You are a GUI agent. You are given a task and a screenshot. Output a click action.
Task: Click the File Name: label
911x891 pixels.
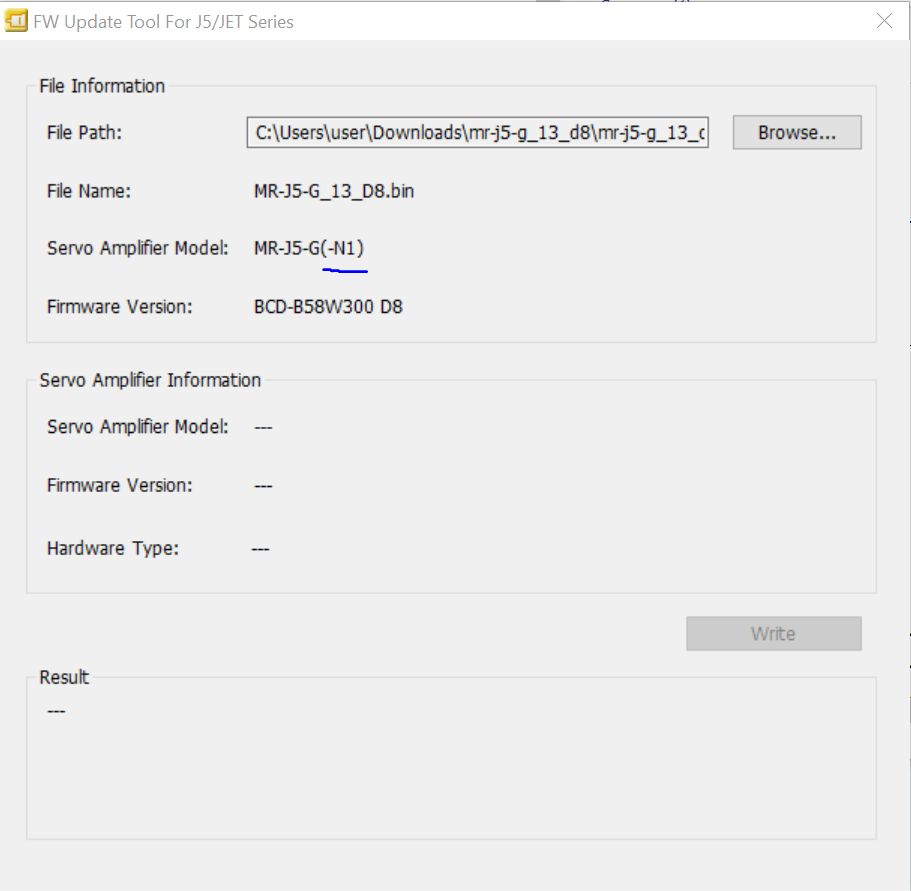pyautogui.click(x=89, y=191)
